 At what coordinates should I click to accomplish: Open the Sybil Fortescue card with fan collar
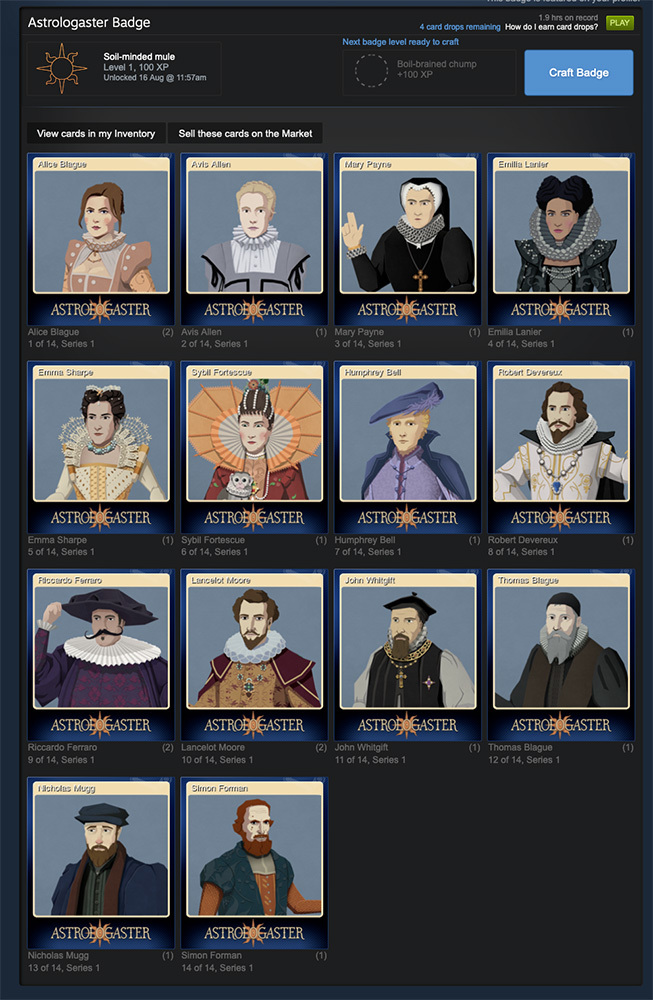[254, 447]
